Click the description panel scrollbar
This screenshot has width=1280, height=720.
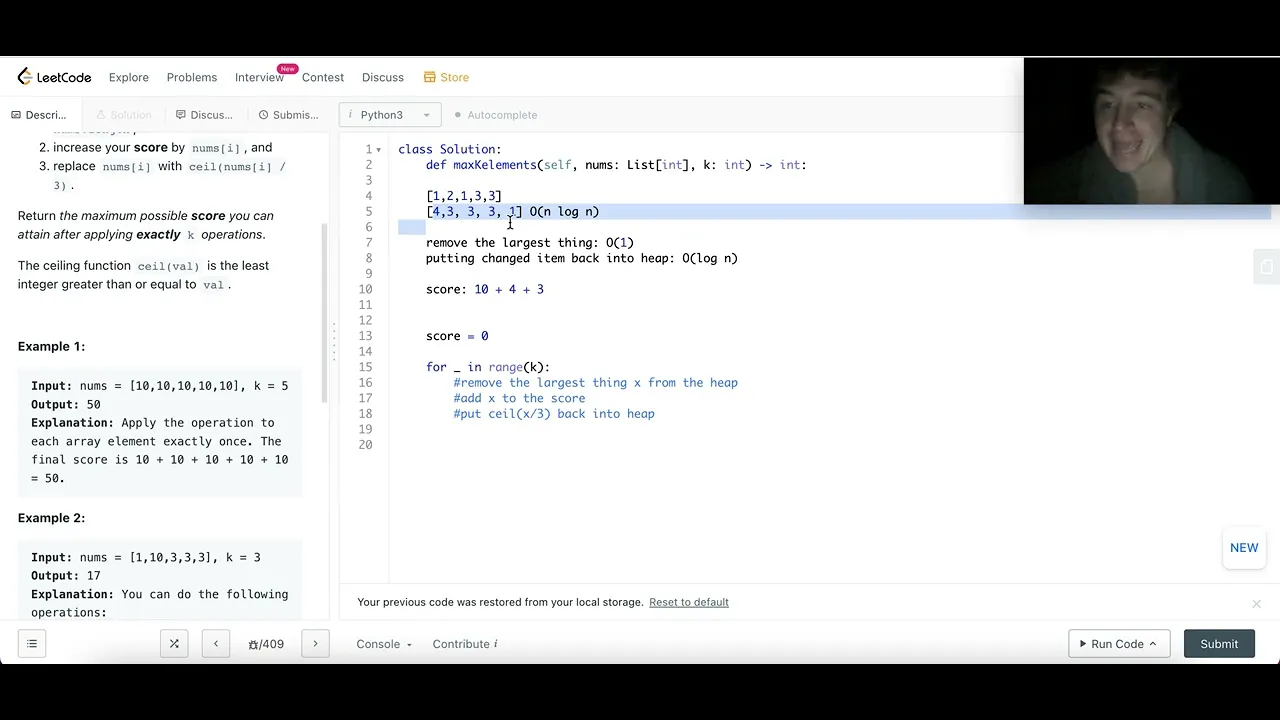click(x=324, y=312)
